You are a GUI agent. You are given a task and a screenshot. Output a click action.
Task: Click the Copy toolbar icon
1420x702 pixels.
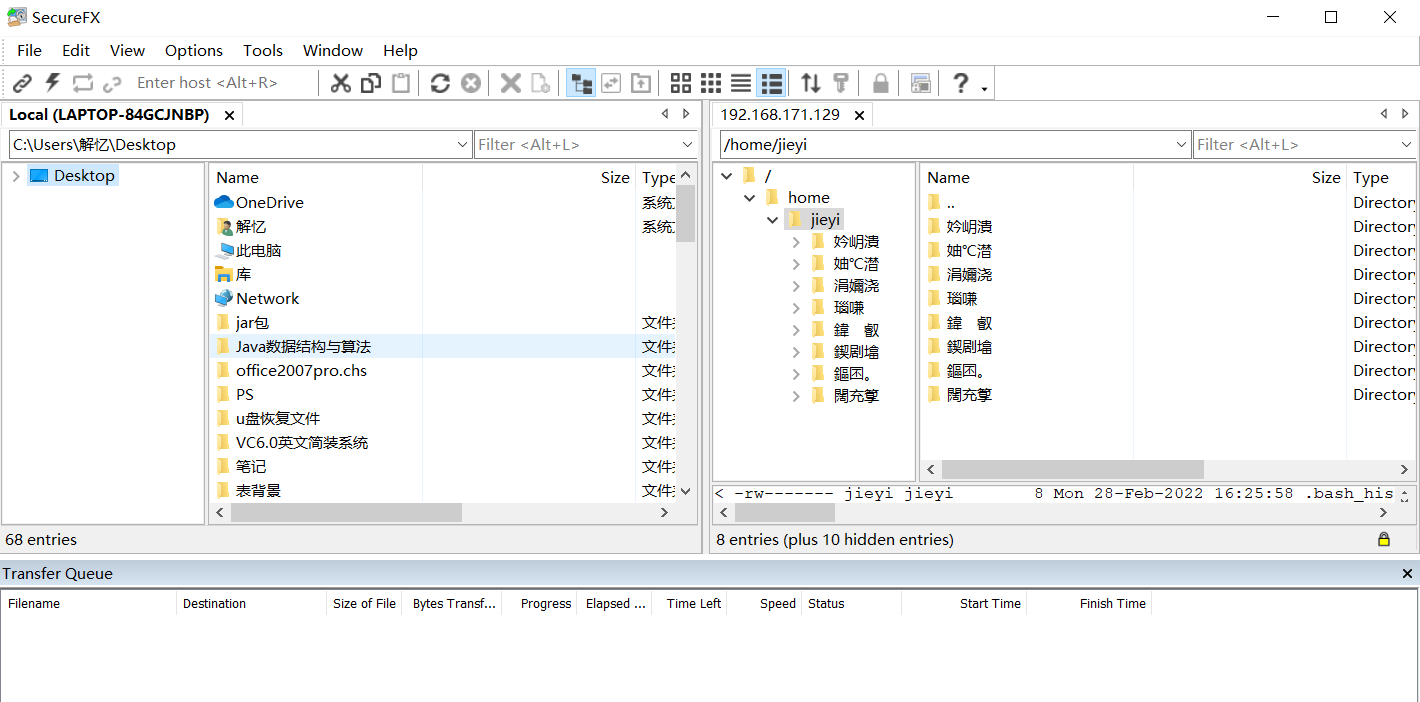[371, 83]
